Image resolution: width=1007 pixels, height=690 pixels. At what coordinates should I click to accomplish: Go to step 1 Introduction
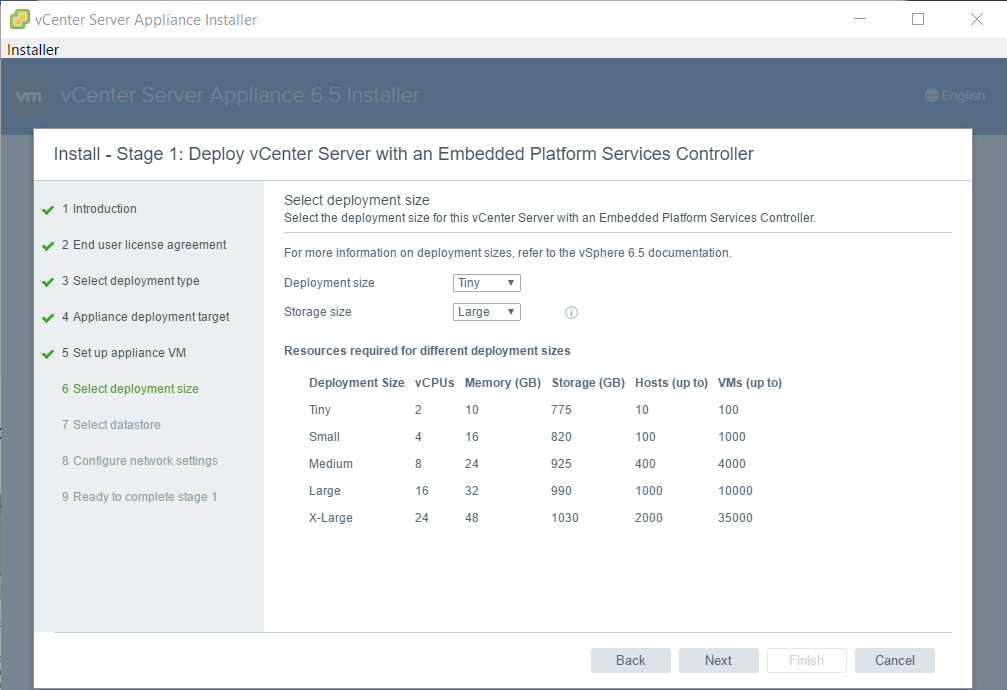(99, 209)
